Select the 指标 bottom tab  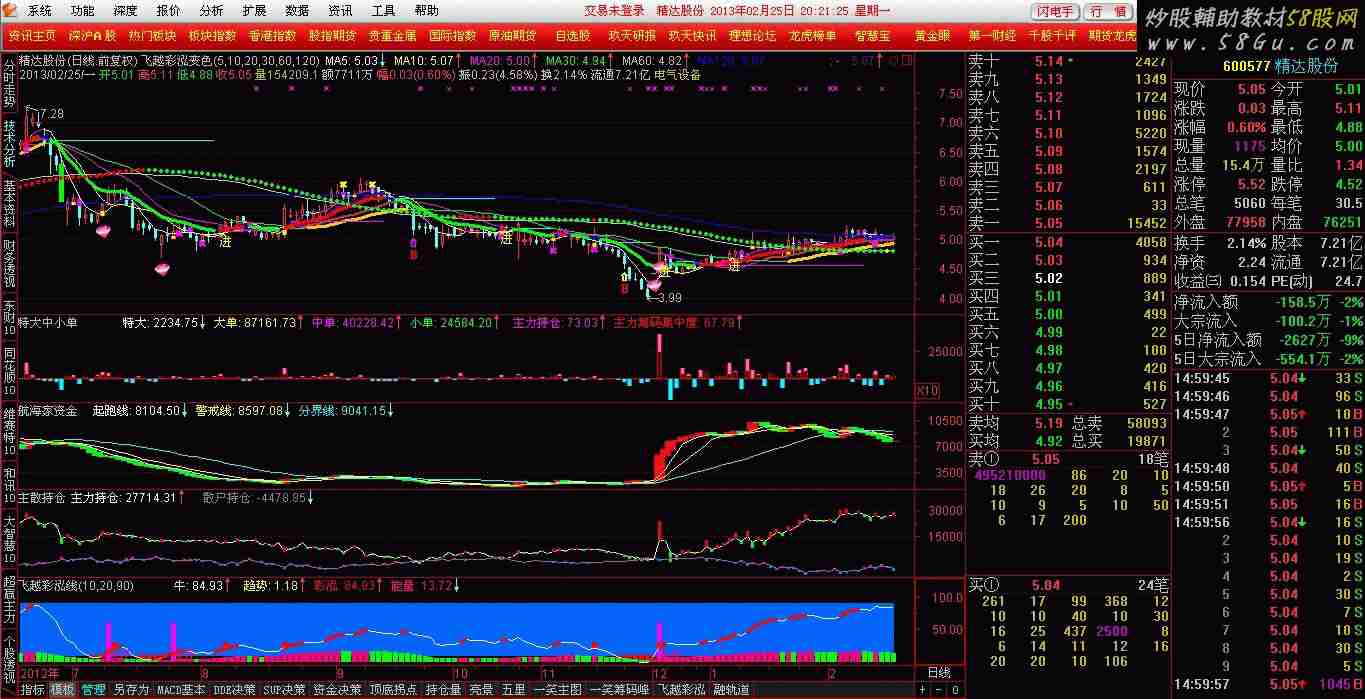click(32, 690)
